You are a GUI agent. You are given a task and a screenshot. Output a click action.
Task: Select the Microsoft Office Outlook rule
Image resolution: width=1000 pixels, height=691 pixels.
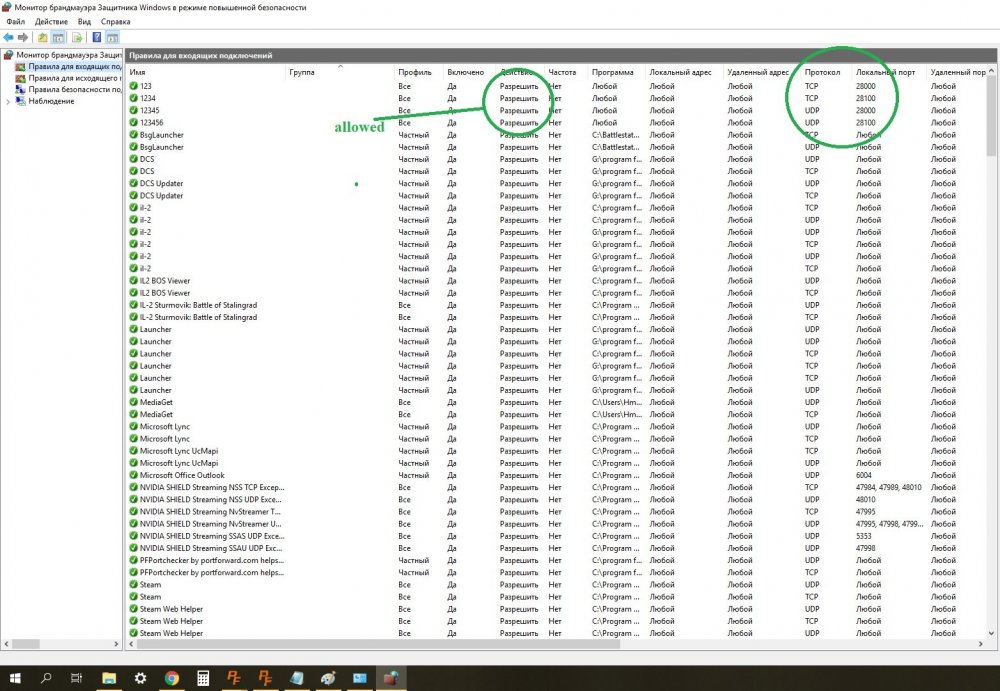[182, 475]
